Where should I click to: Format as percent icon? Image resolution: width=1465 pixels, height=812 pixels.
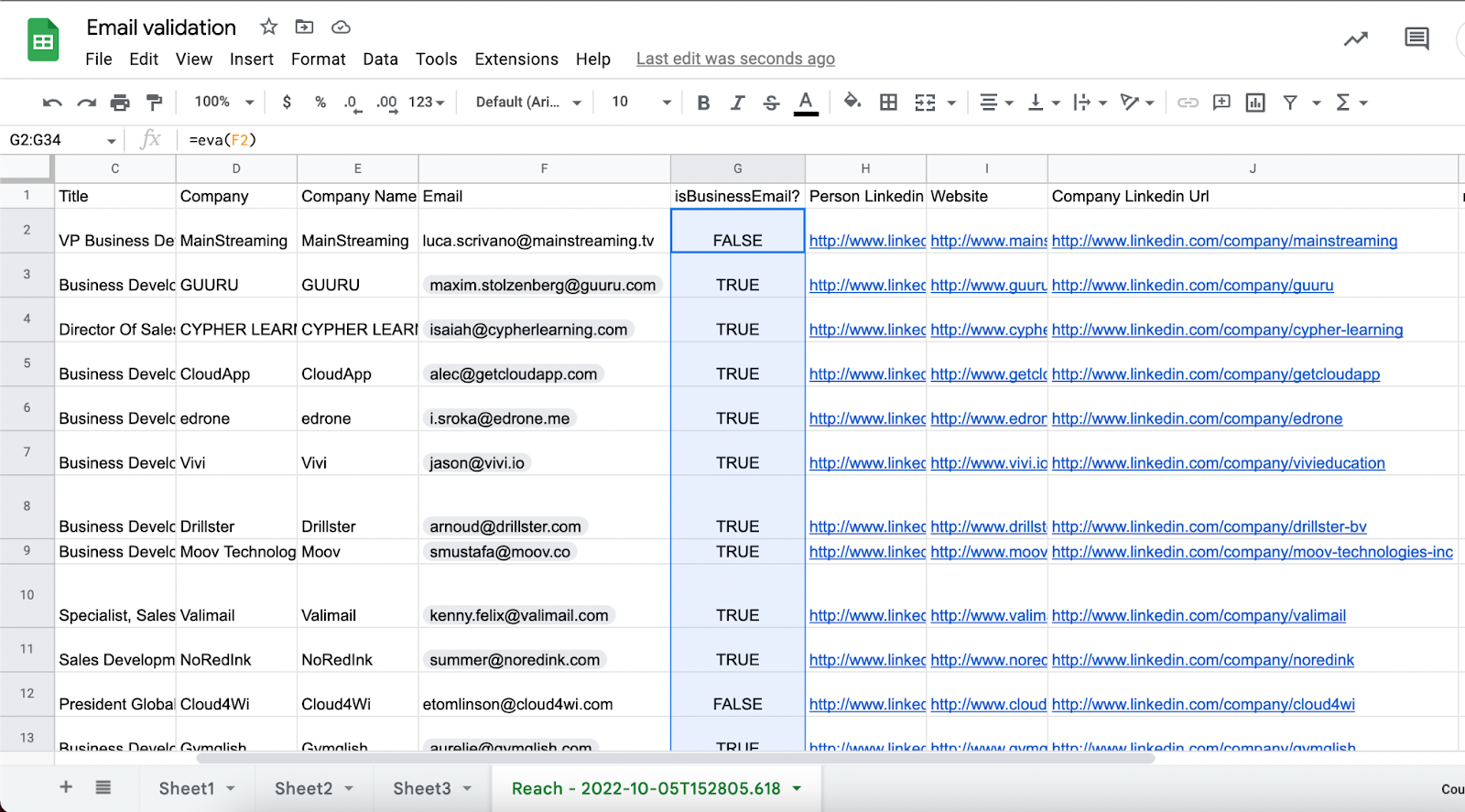click(x=320, y=103)
